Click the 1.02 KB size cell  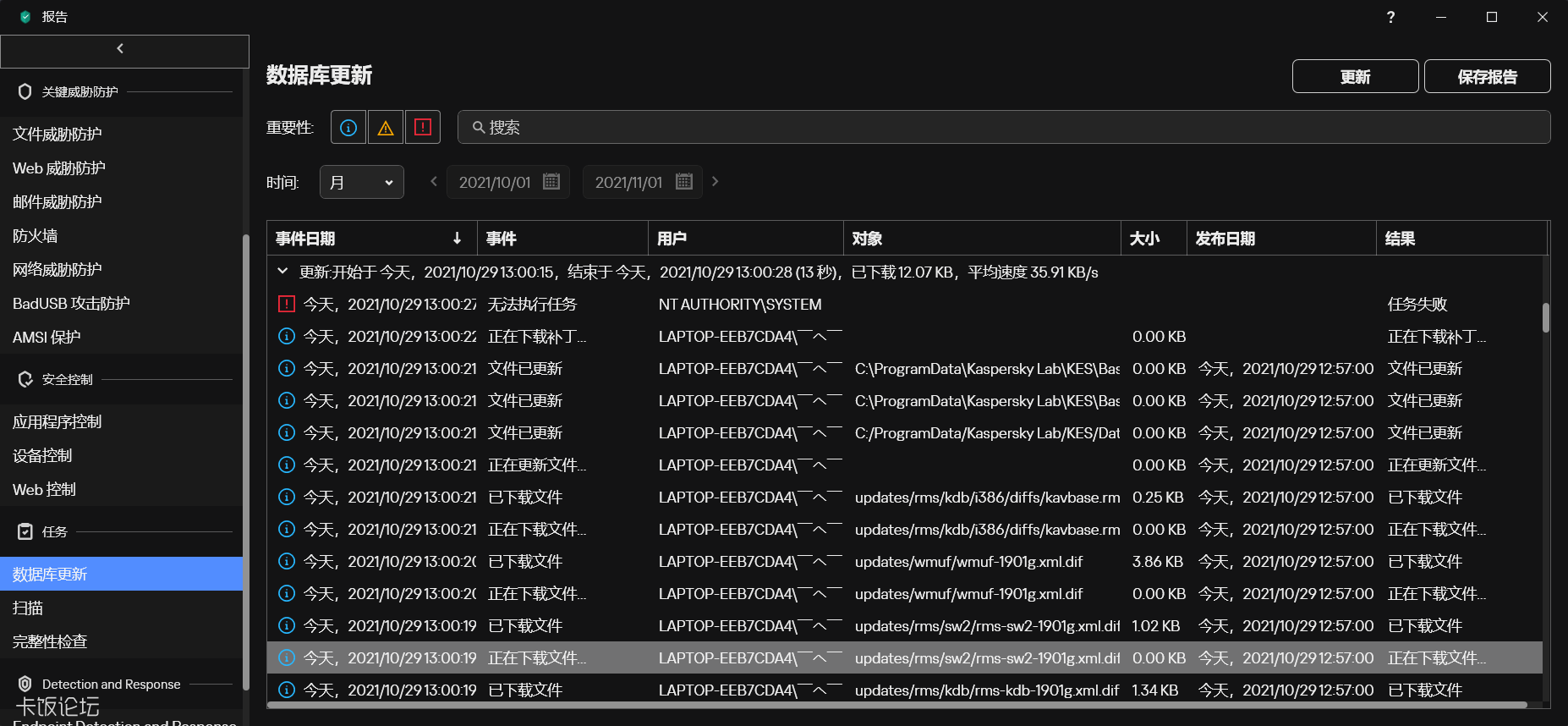click(1156, 626)
